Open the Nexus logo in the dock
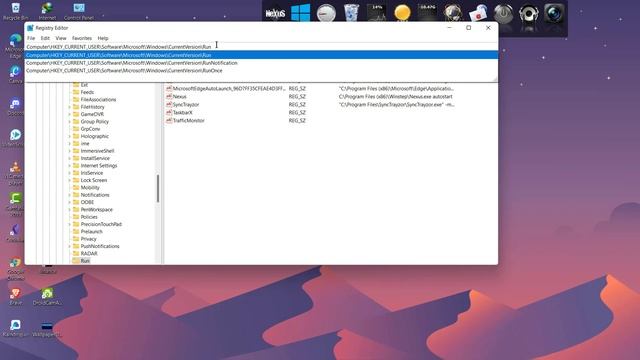 coord(275,13)
